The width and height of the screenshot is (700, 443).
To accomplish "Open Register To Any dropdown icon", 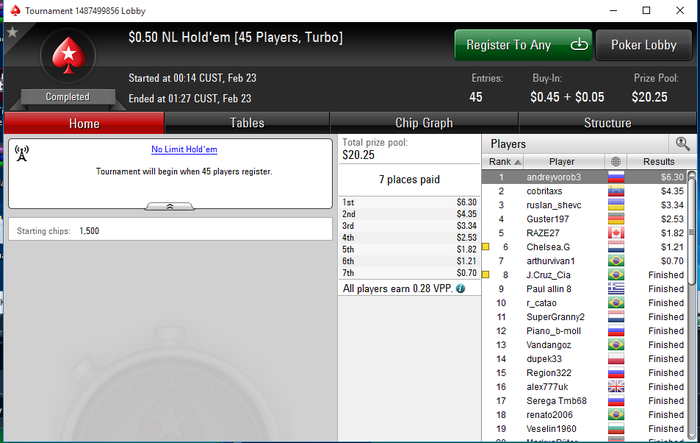I will pyautogui.click(x=579, y=45).
